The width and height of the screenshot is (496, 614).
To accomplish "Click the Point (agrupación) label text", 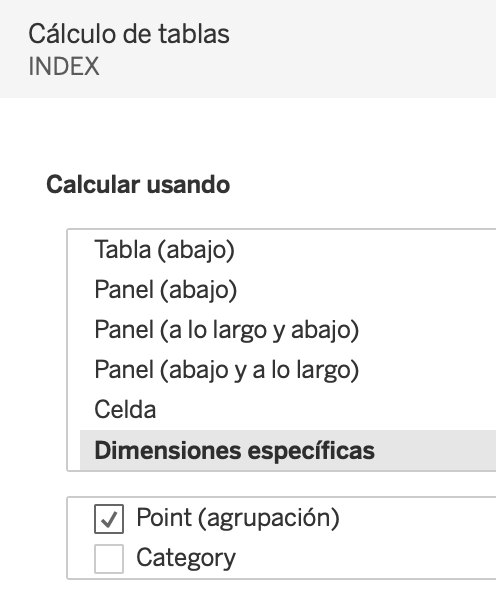I will (238, 518).
